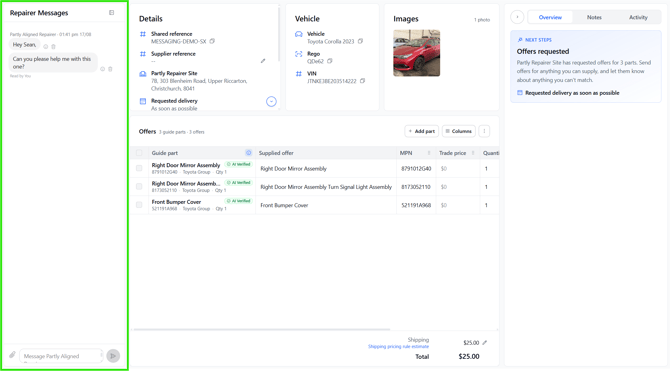
Task: Delete the 'Can you please help' message
Action: pyautogui.click(x=110, y=69)
